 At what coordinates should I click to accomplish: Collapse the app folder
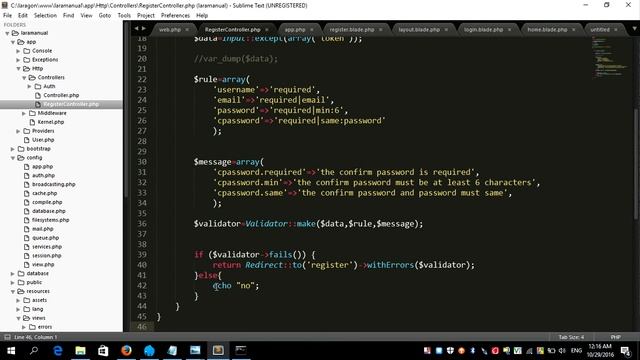pyautogui.click(x=13, y=42)
